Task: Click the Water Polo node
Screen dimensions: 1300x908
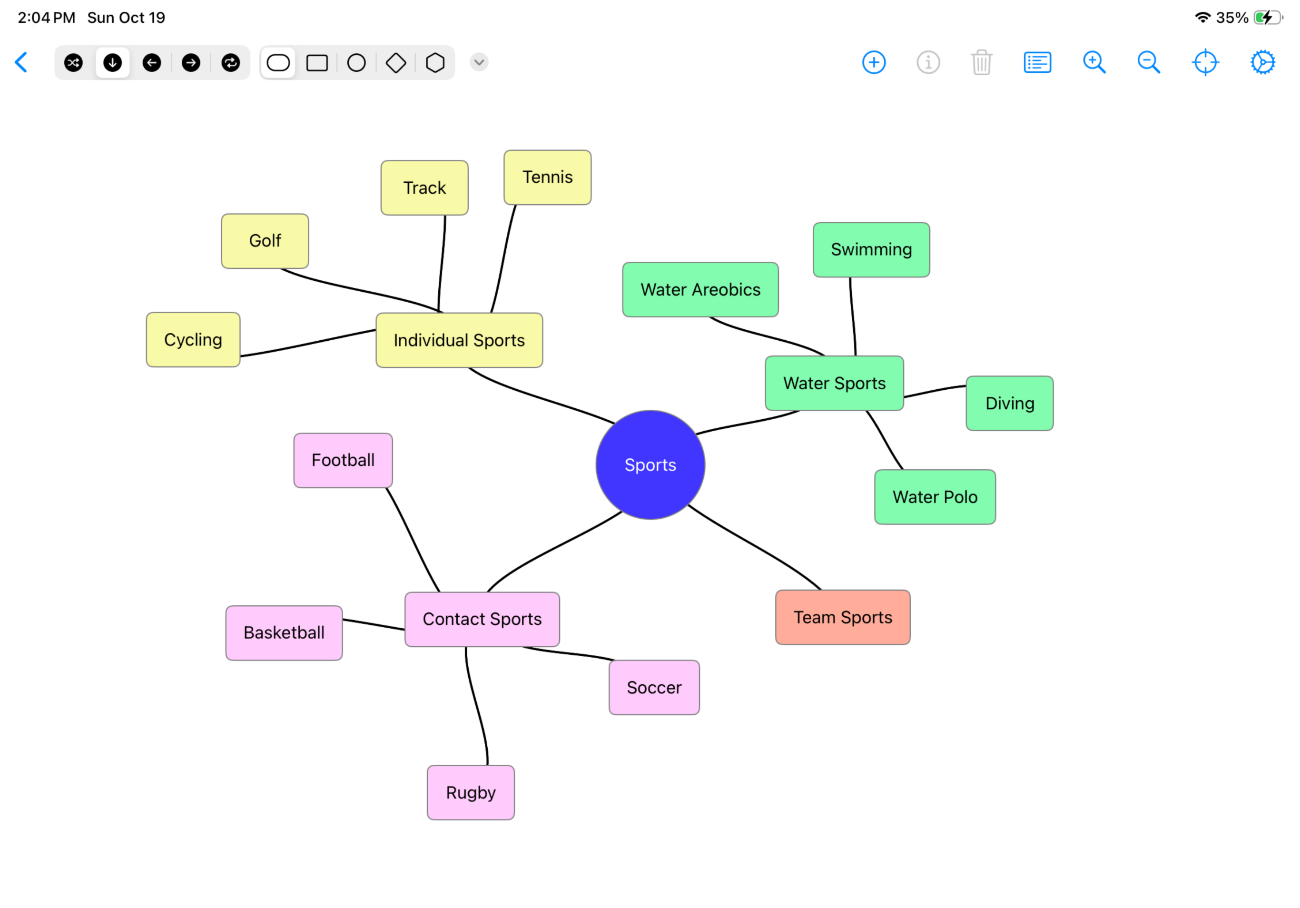Action: [x=935, y=497]
